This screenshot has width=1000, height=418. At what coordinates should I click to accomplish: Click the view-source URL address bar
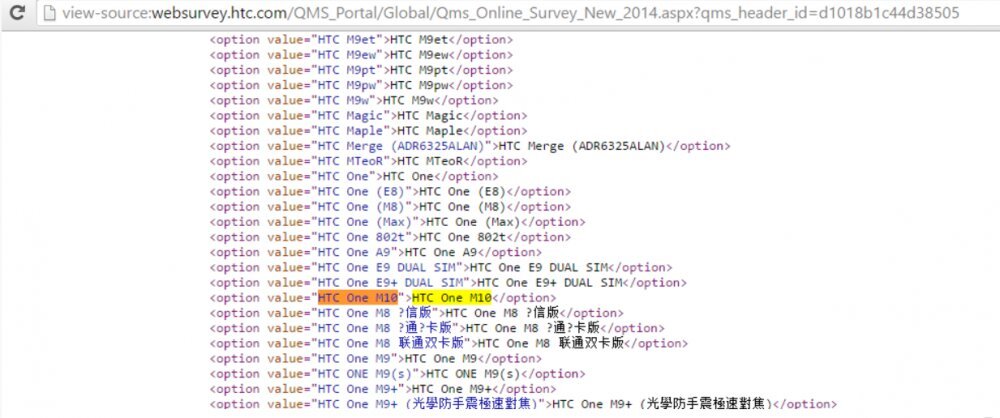(x=500, y=13)
